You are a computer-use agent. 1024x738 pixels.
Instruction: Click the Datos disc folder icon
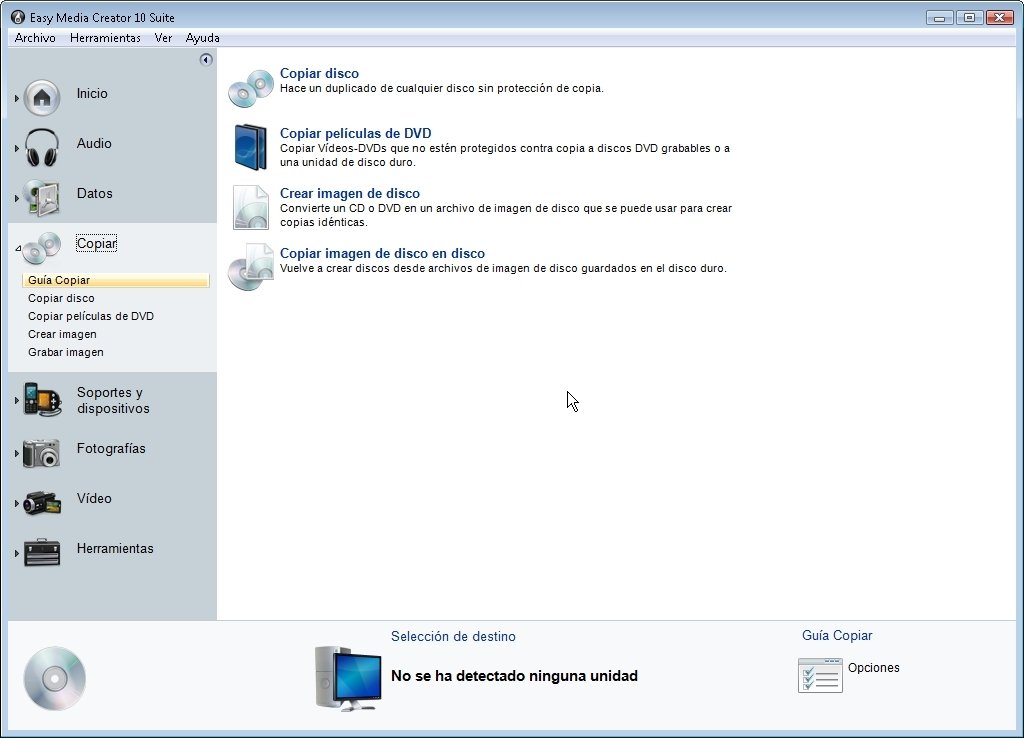(x=42, y=198)
